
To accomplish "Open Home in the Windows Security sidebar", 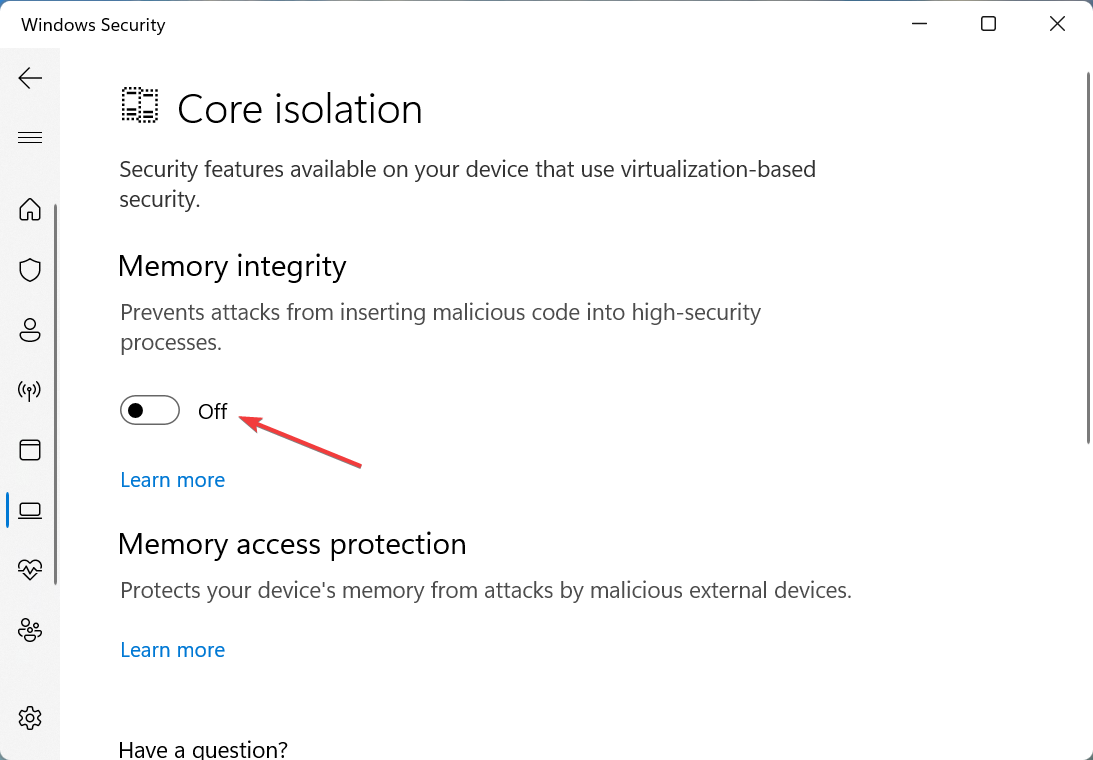I will (x=30, y=210).
